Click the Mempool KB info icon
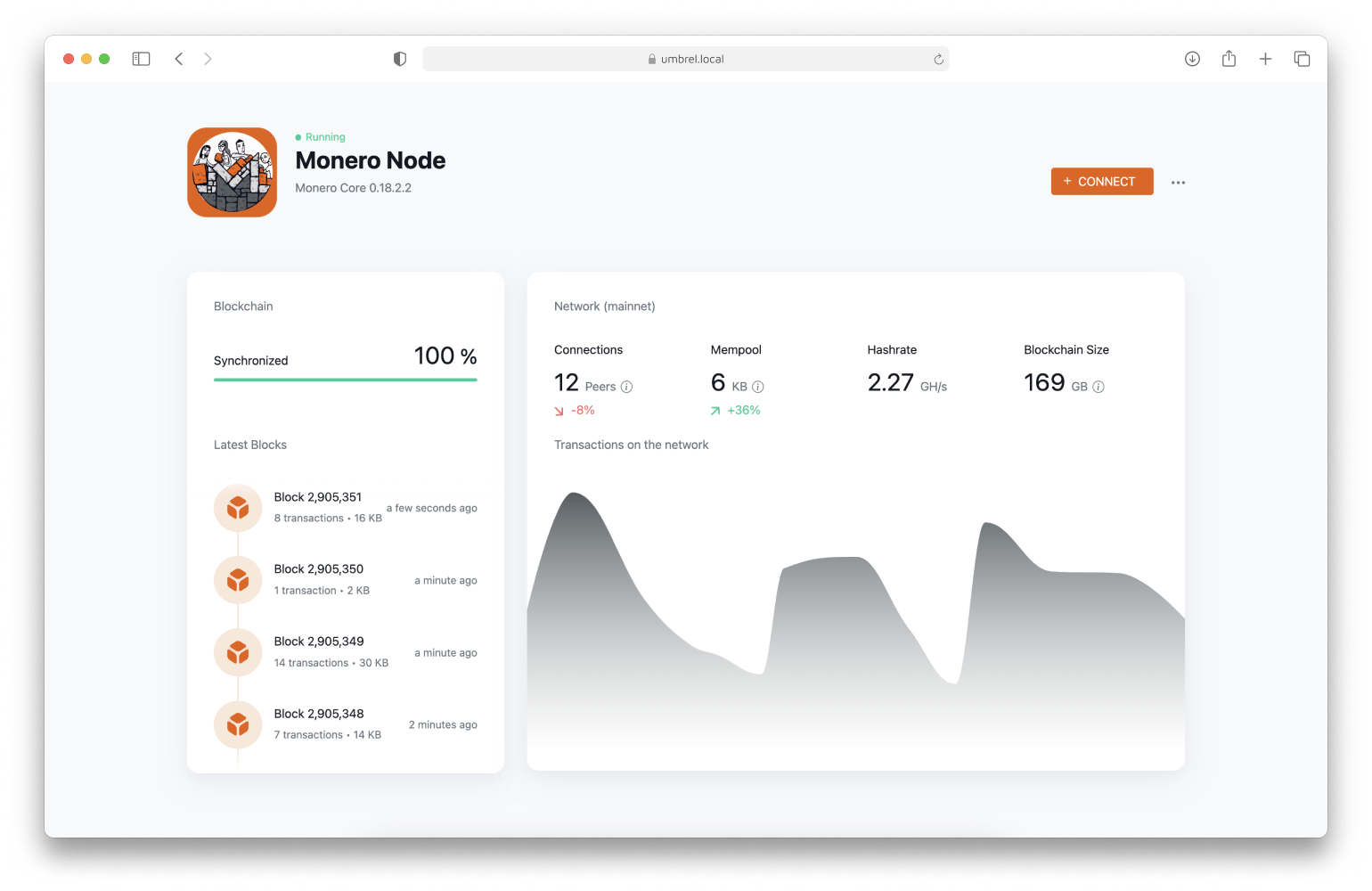The width and height of the screenshot is (1372, 891). coord(758,387)
